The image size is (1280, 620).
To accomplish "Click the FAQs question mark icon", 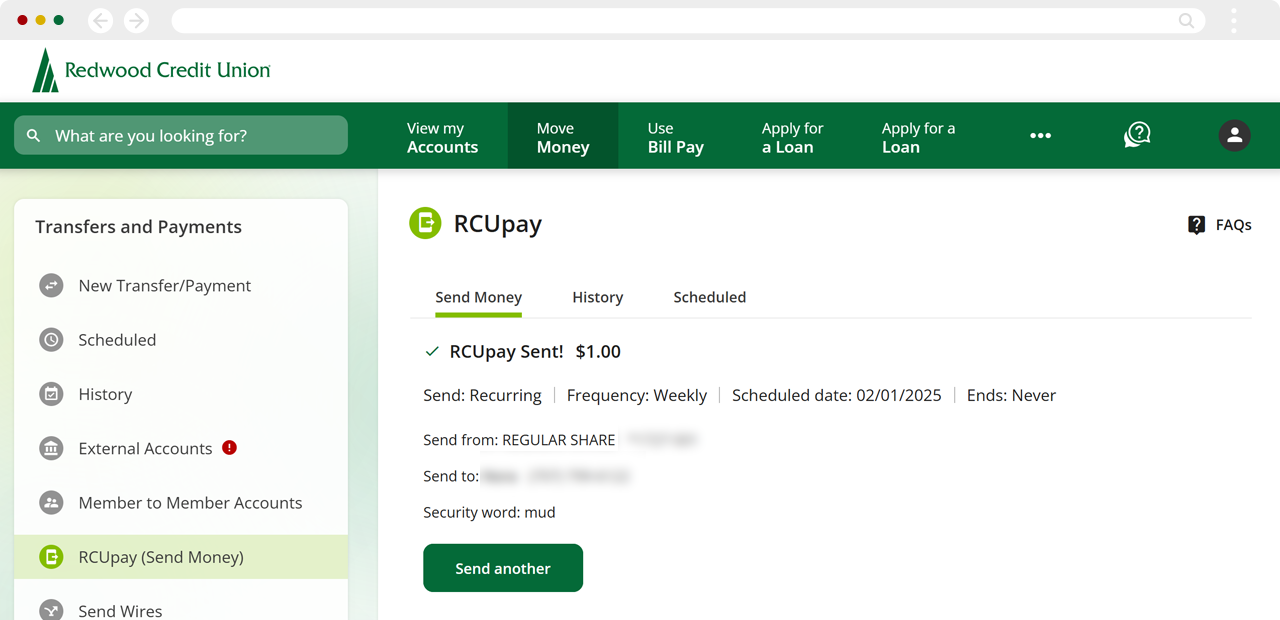I will point(1196,225).
